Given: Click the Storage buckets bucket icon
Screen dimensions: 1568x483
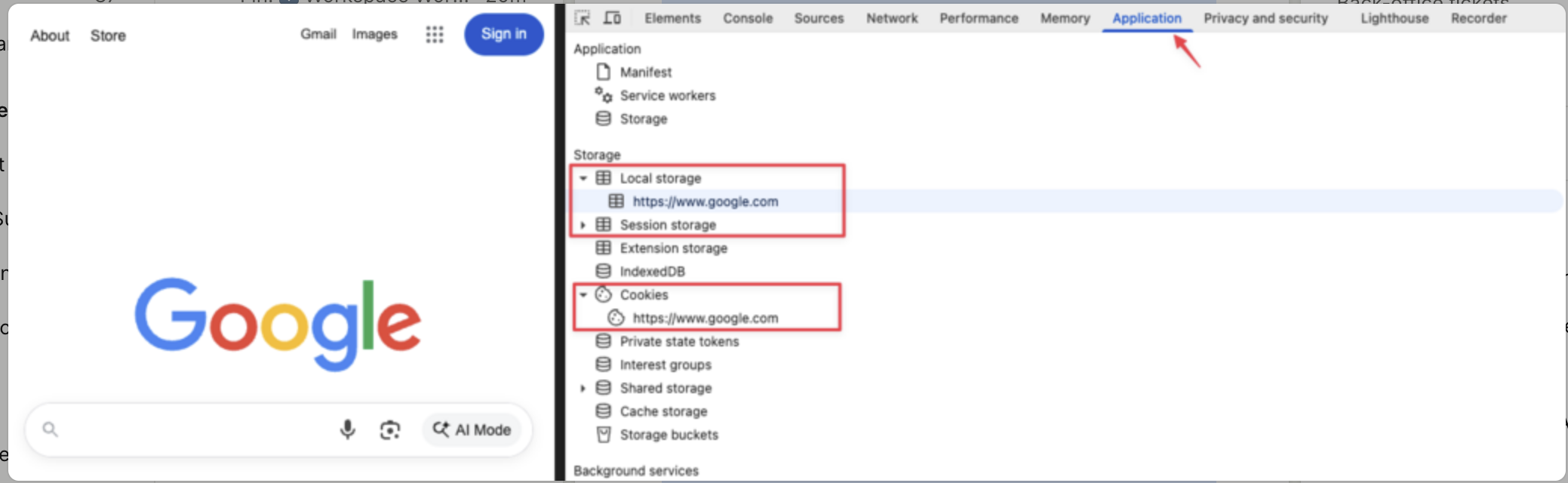Looking at the screenshot, I should [x=603, y=435].
